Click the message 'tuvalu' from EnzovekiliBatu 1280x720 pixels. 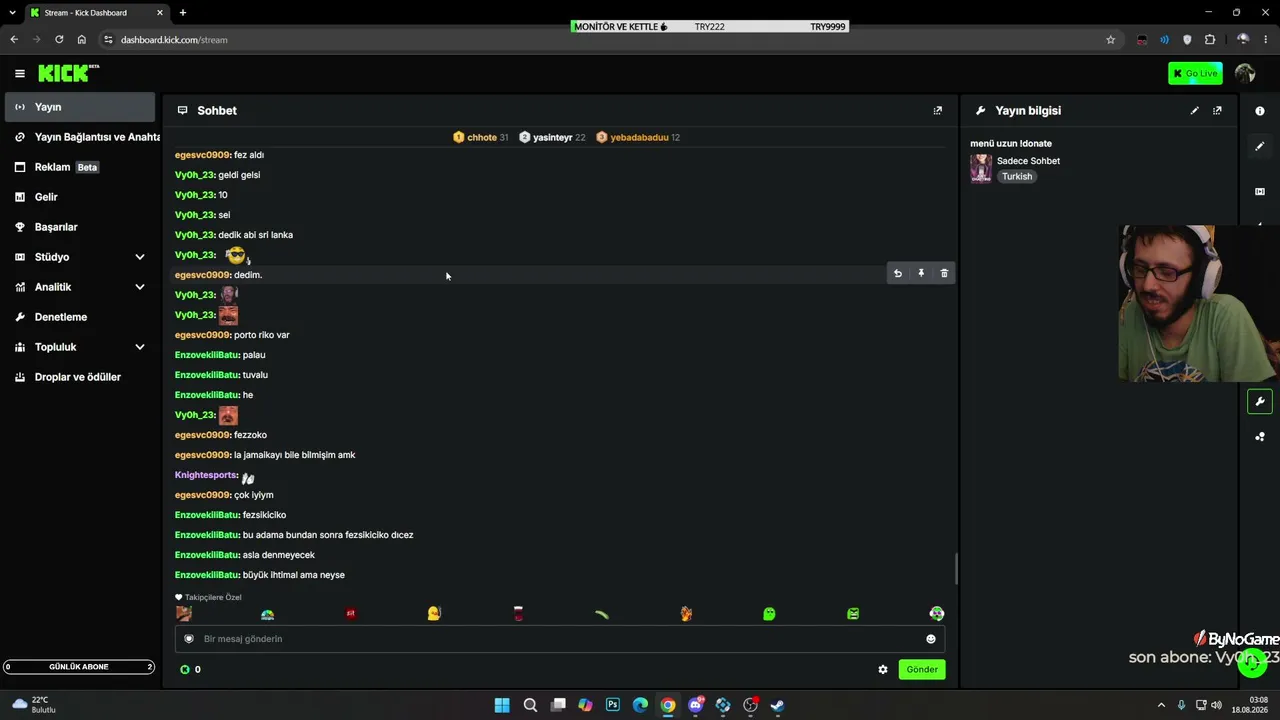click(255, 375)
